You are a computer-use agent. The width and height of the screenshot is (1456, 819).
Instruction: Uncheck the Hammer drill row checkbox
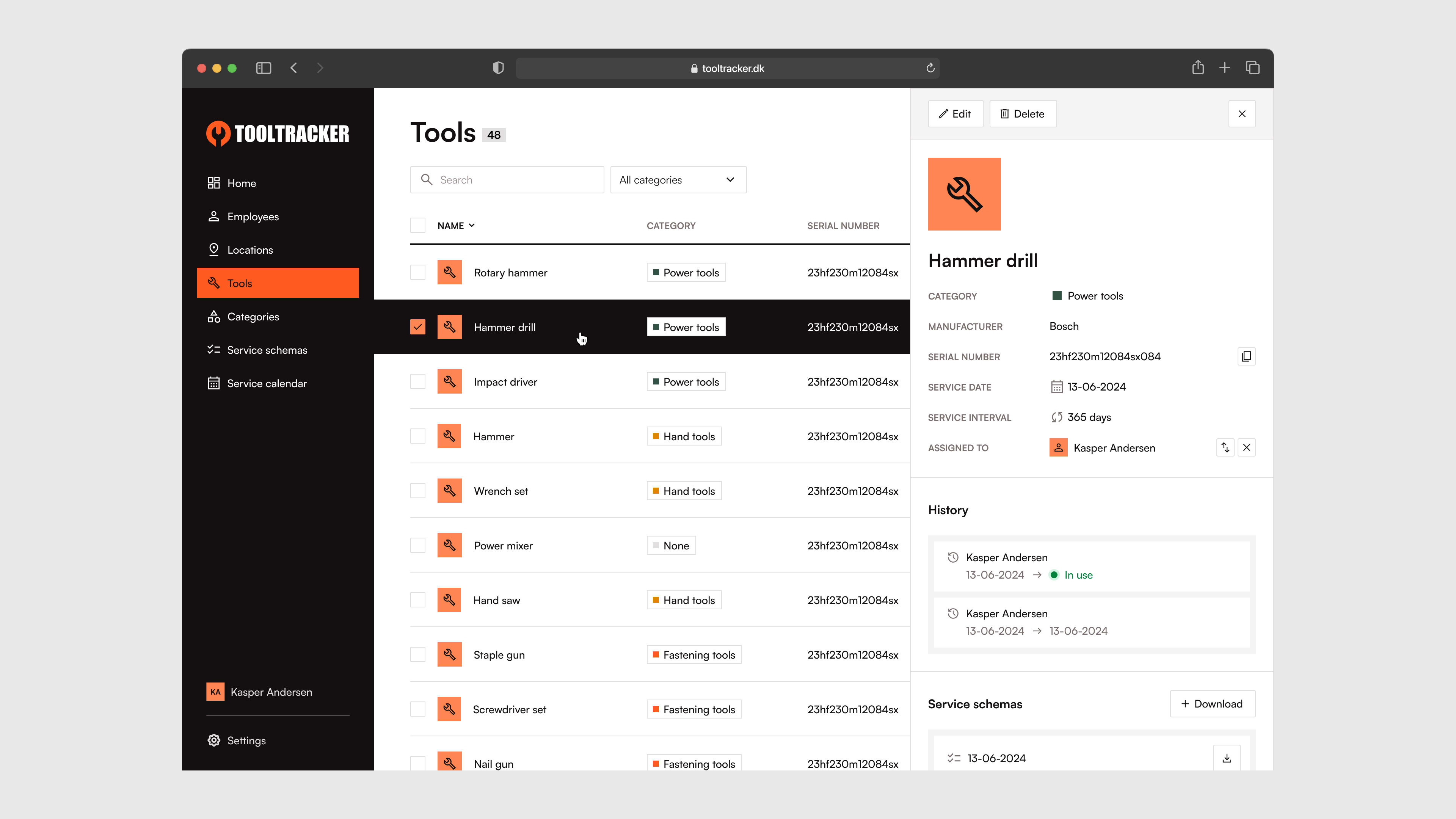(418, 327)
